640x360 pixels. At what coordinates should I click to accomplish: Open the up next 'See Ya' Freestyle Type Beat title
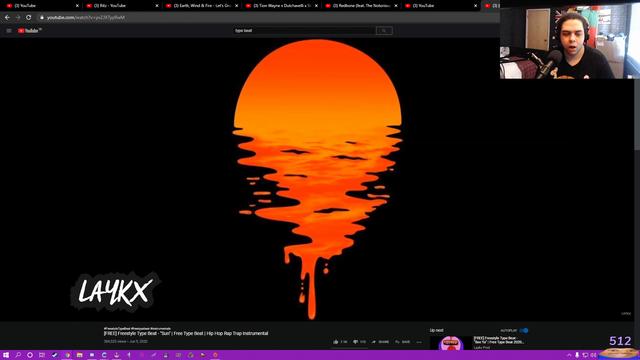pyautogui.click(x=499, y=340)
